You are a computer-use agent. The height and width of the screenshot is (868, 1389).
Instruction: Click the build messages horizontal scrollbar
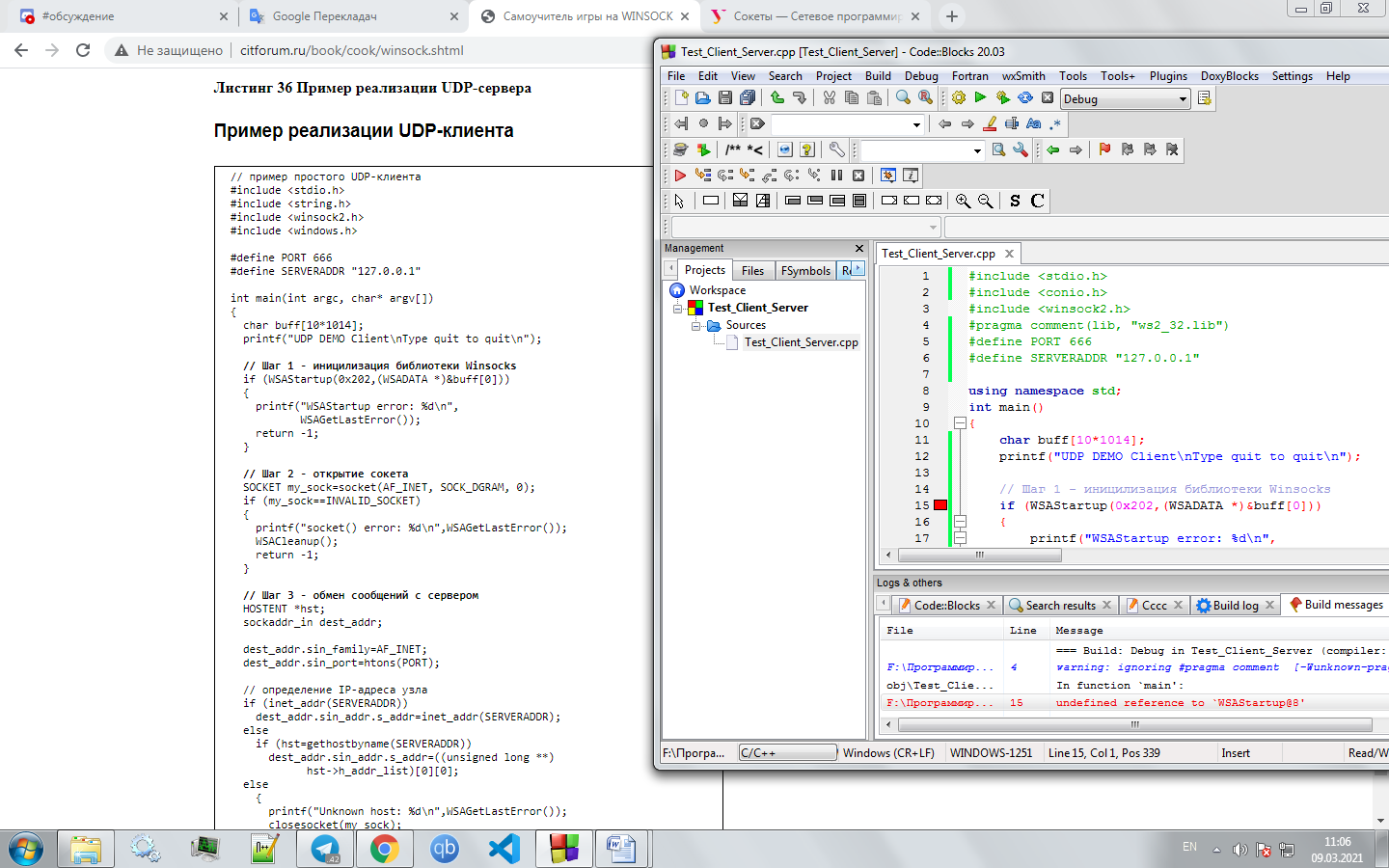tap(1134, 724)
